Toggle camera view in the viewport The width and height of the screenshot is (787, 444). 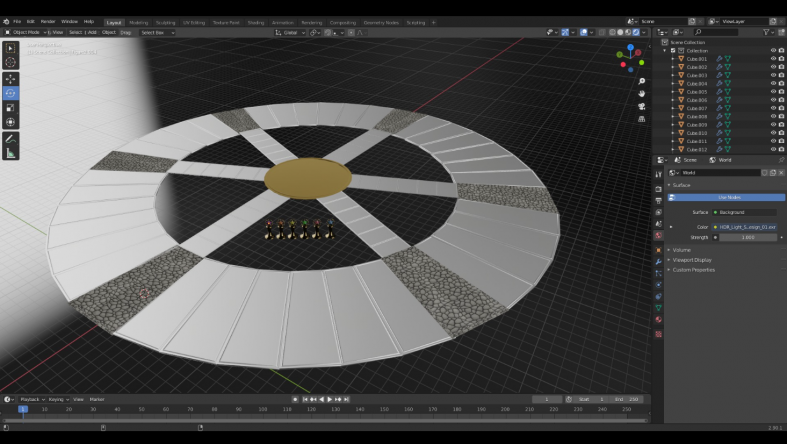coord(641,107)
